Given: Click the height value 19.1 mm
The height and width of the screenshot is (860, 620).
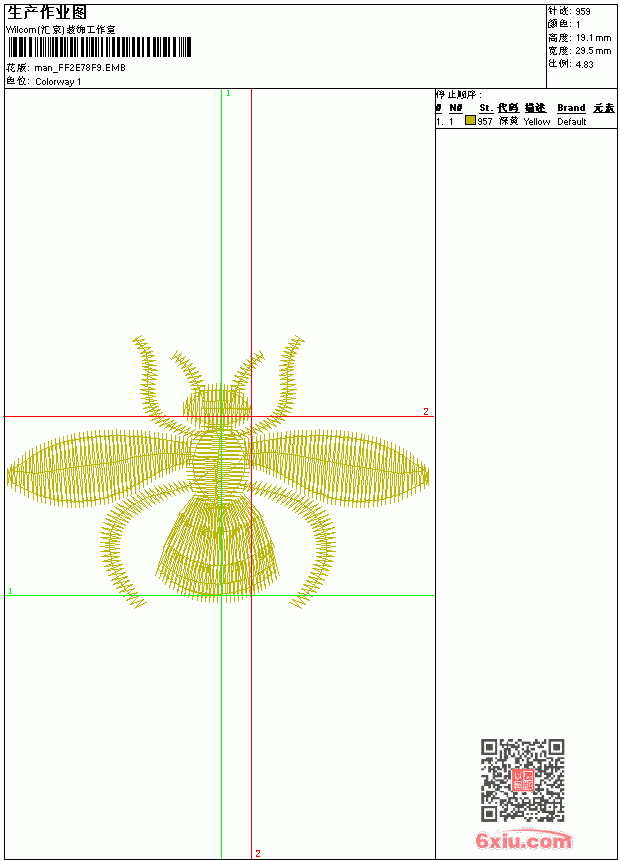Looking at the screenshot, I should coord(593,37).
